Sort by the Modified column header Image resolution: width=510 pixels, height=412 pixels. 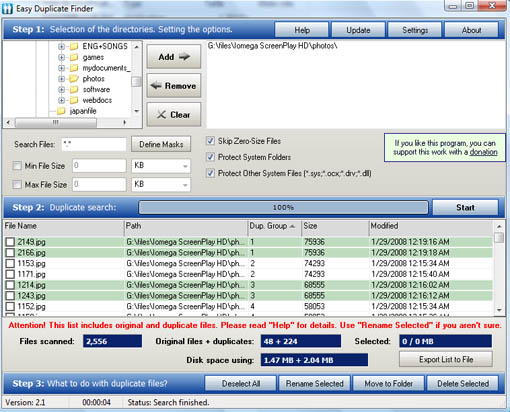pyautogui.click(x=431, y=226)
